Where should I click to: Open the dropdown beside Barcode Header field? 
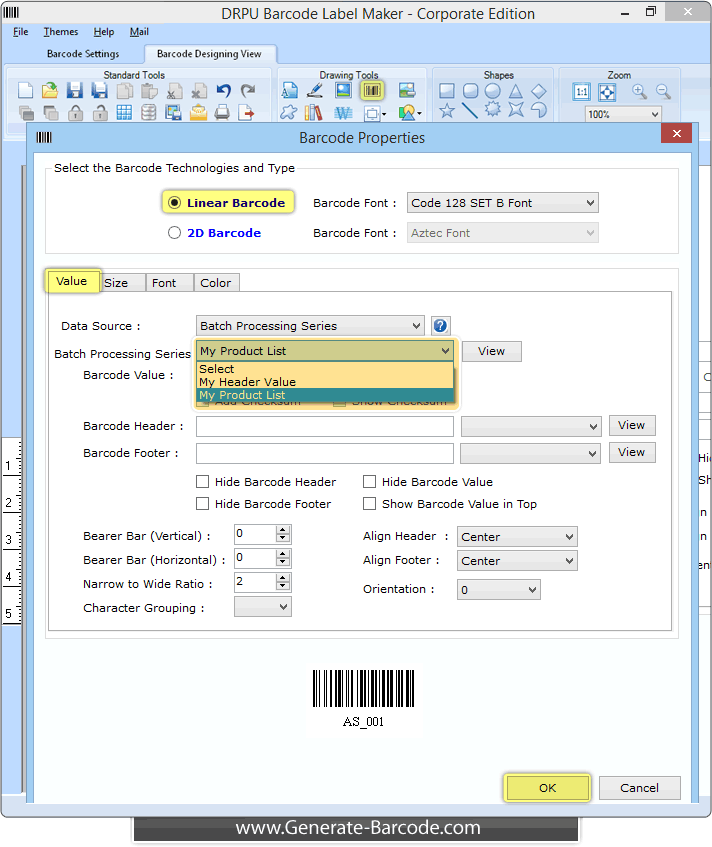point(531,427)
